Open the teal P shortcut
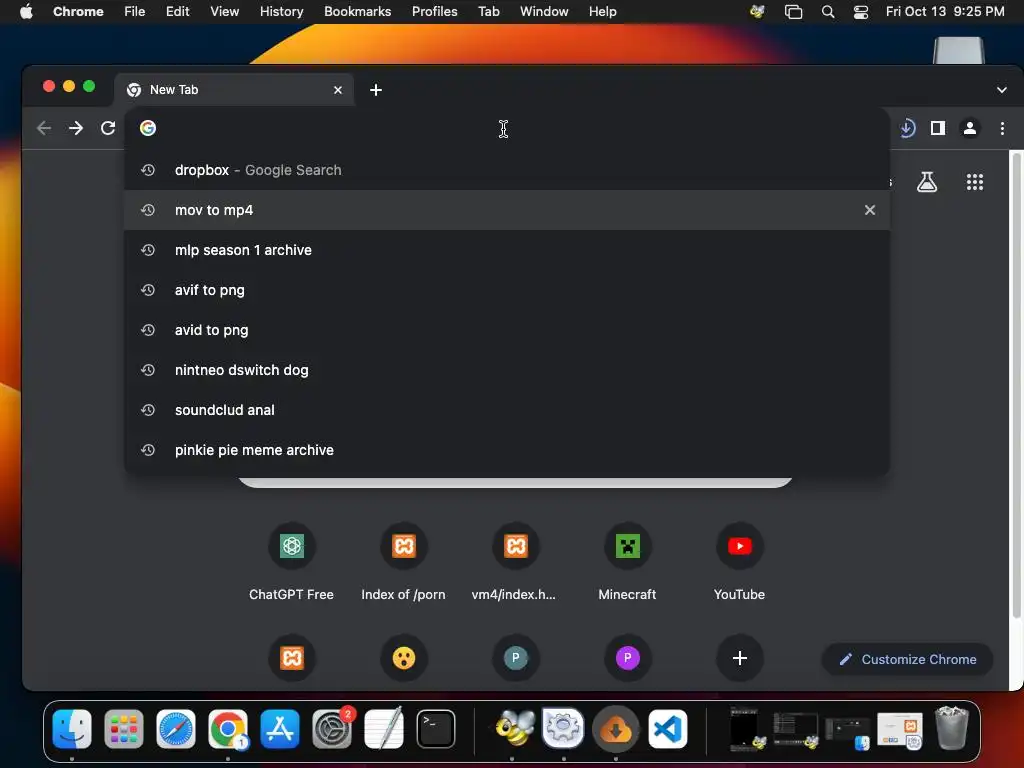The image size is (1024, 768). tap(515, 658)
